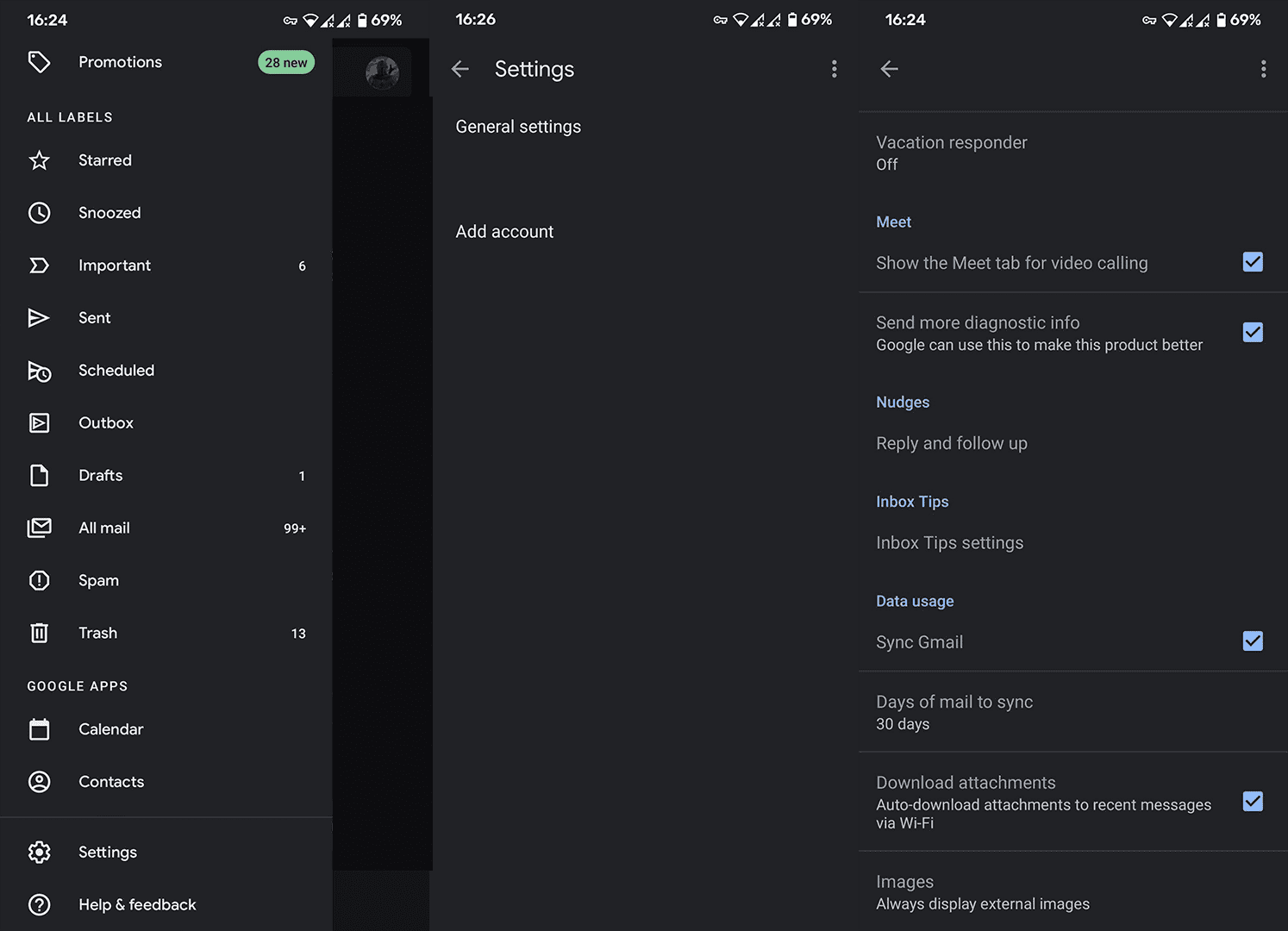Screen dimensions: 1288x931
Task: Click the Spam warning icon
Action: [40, 581]
